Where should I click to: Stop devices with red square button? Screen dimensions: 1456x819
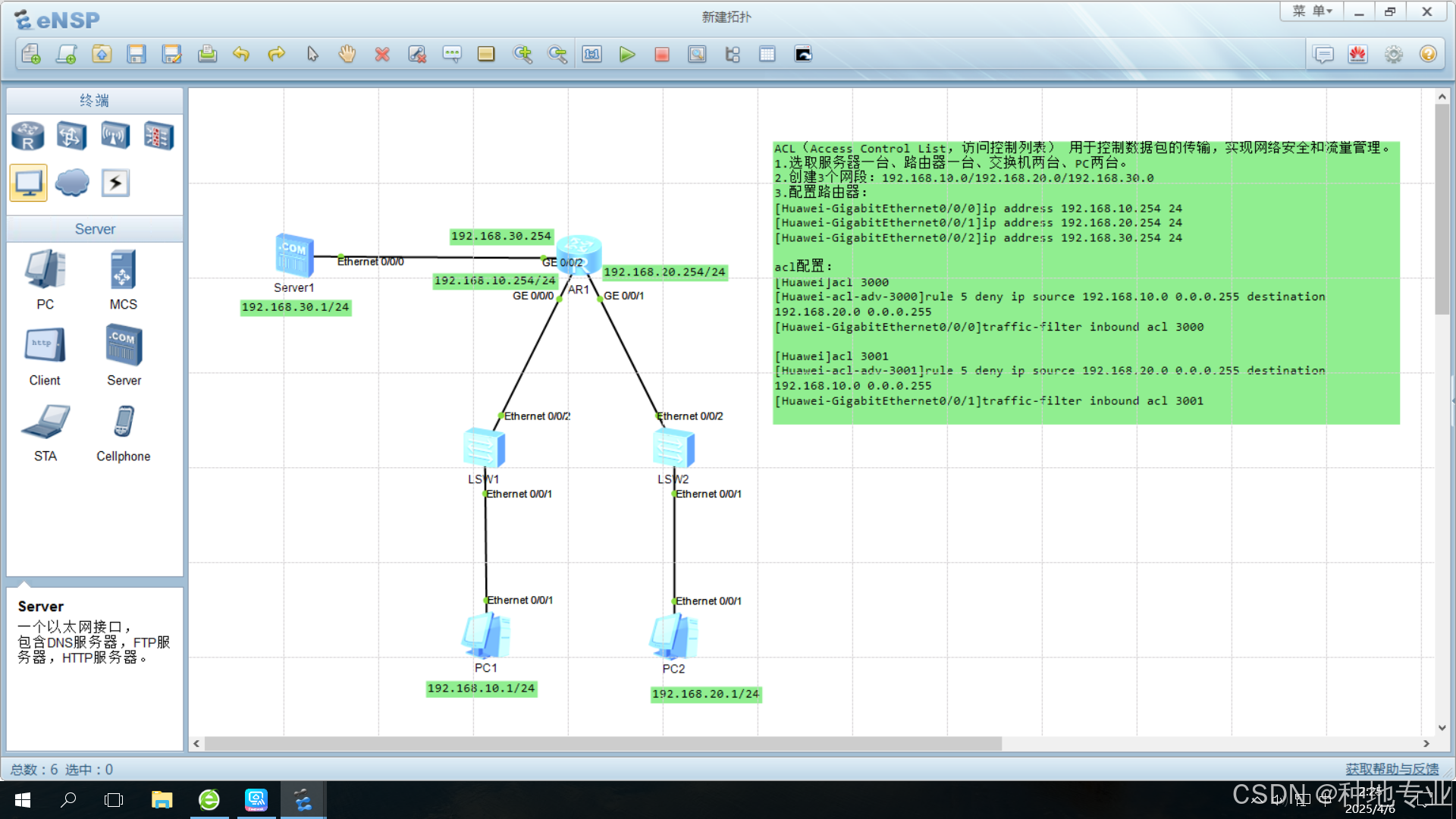(662, 55)
